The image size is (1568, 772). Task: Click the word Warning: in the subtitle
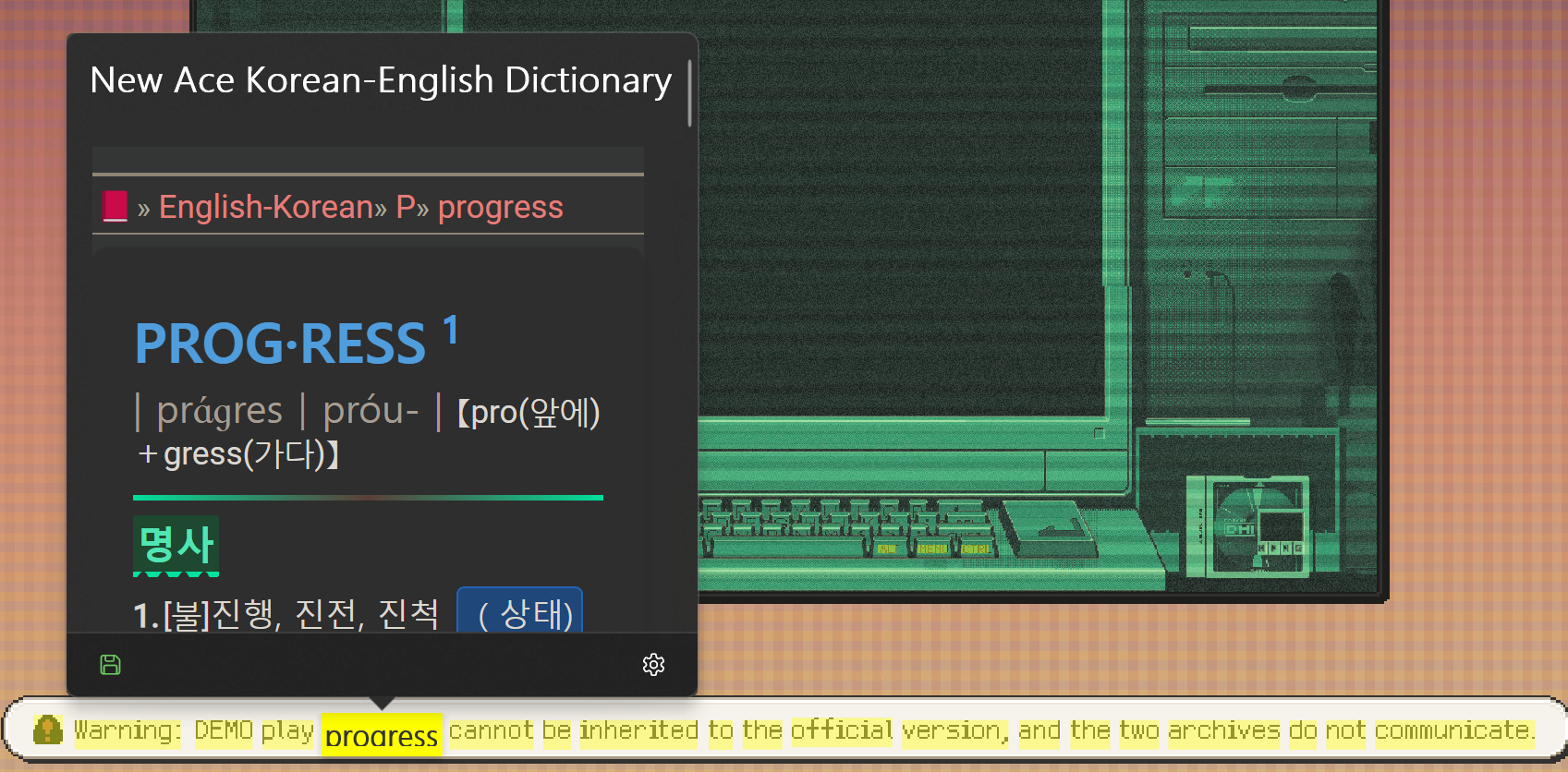point(128,730)
